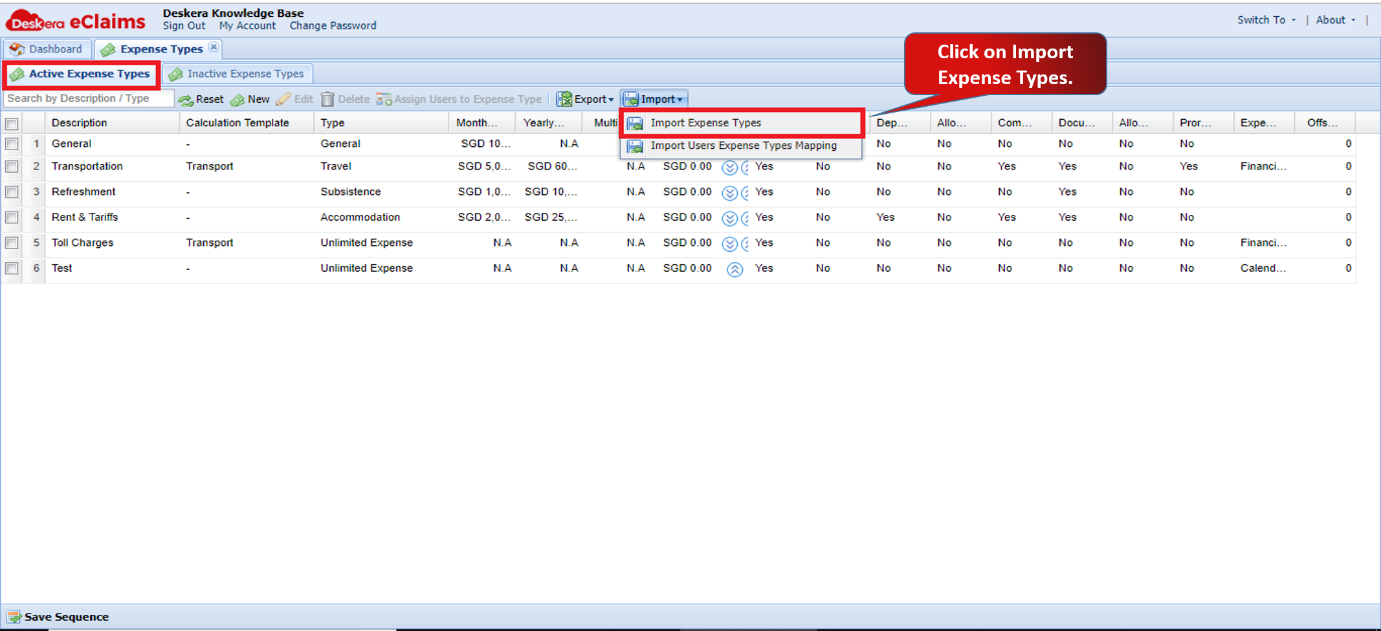The height and width of the screenshot is (631, 1381).
Task: Move the Toll Charges row down
Action: (730, 243)
